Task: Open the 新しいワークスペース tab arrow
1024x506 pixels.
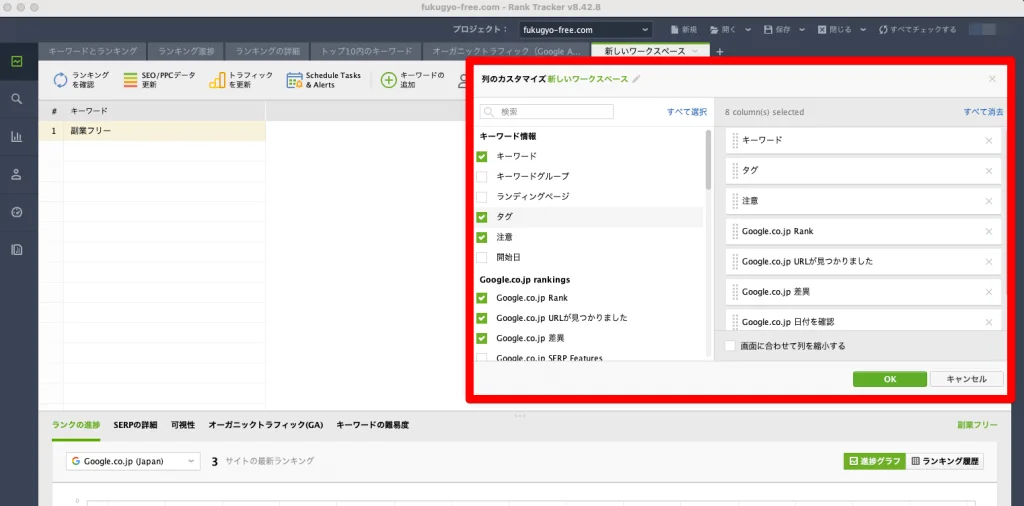Action: (x=695, y=51)
